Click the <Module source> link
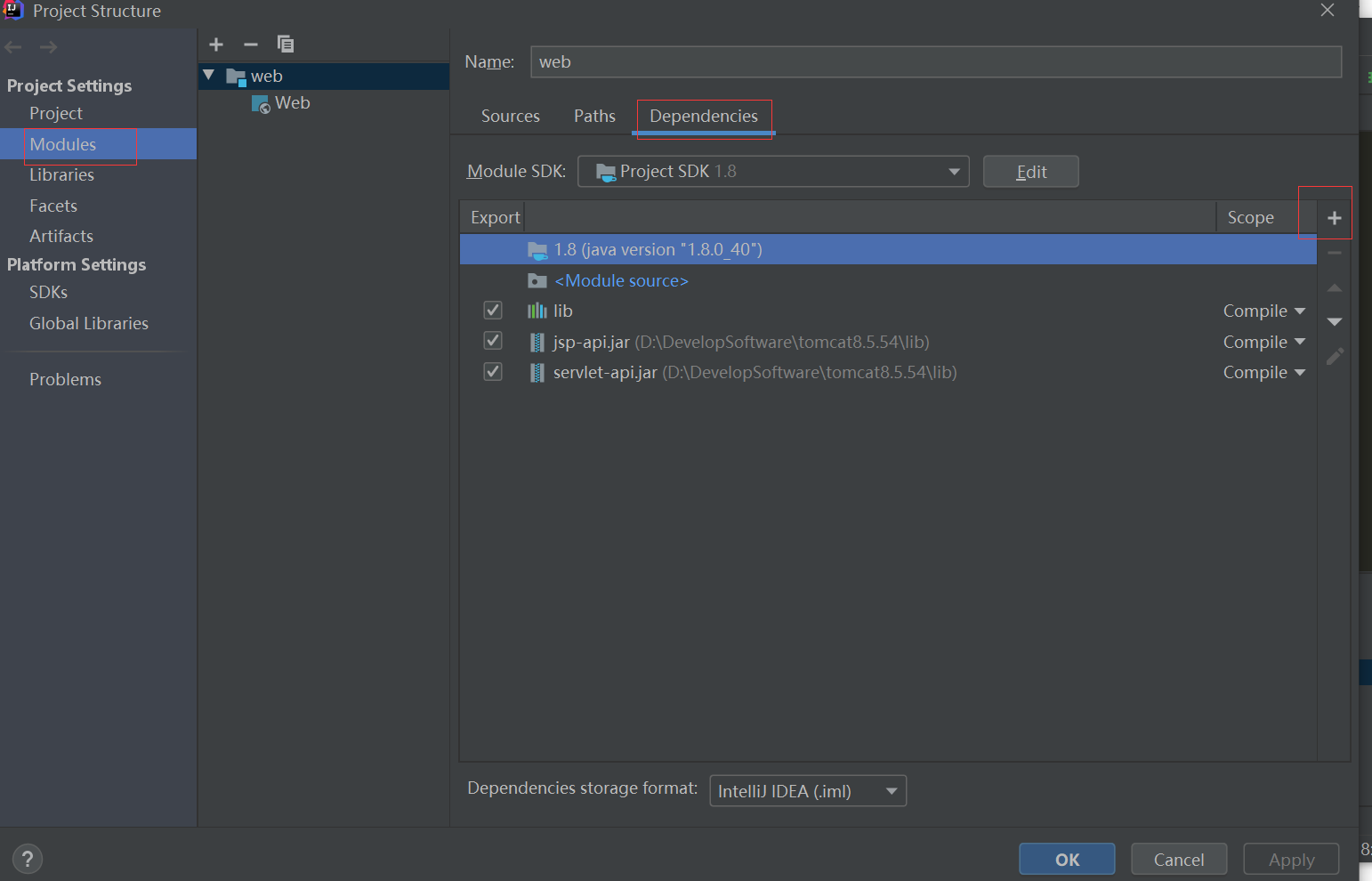Image resolution: width=1372 pixels, height=881 pixels. pyautogui.click(x=622, y=281)
